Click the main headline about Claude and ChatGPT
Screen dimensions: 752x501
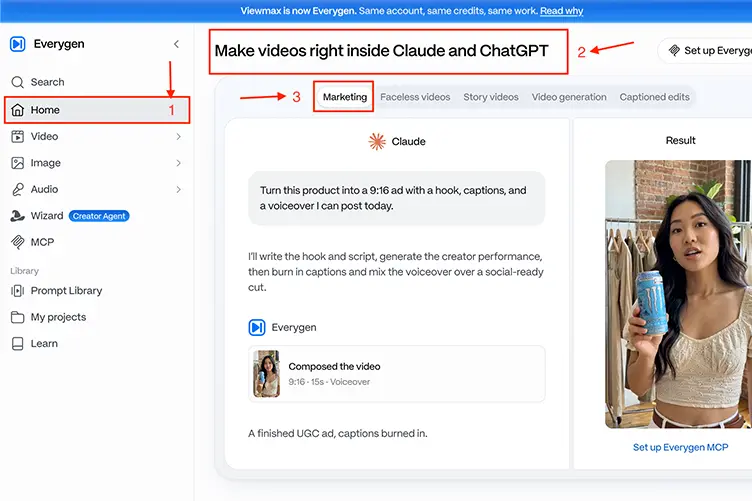[381, 51]
